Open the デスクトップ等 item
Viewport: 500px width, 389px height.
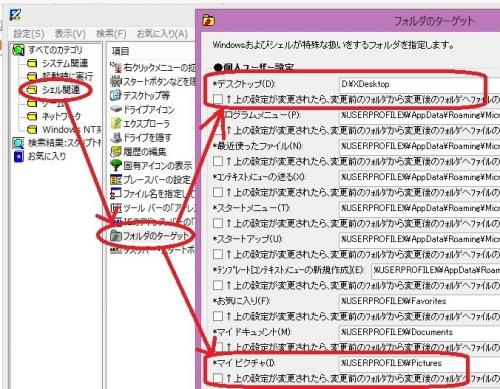click(x=140, y=96)
